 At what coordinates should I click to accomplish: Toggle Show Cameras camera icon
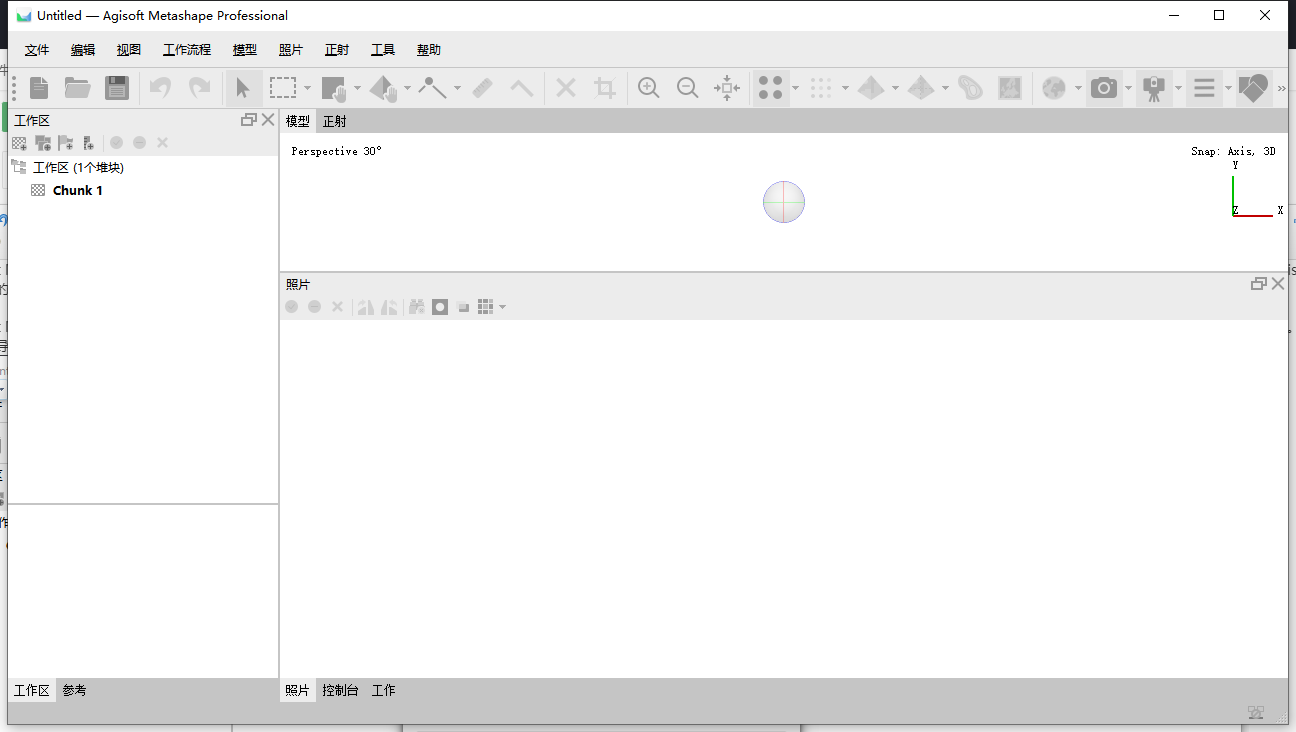(x=1104, y=88)
